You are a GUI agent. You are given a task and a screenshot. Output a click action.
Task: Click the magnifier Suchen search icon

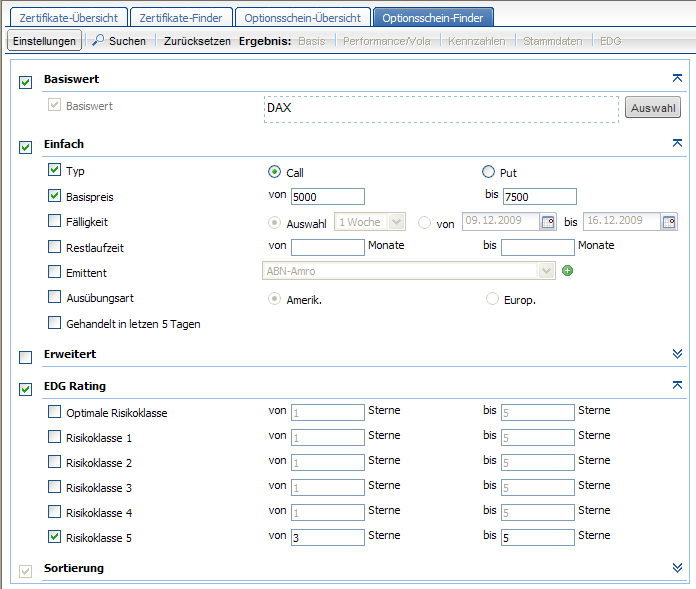click(98, 41)
